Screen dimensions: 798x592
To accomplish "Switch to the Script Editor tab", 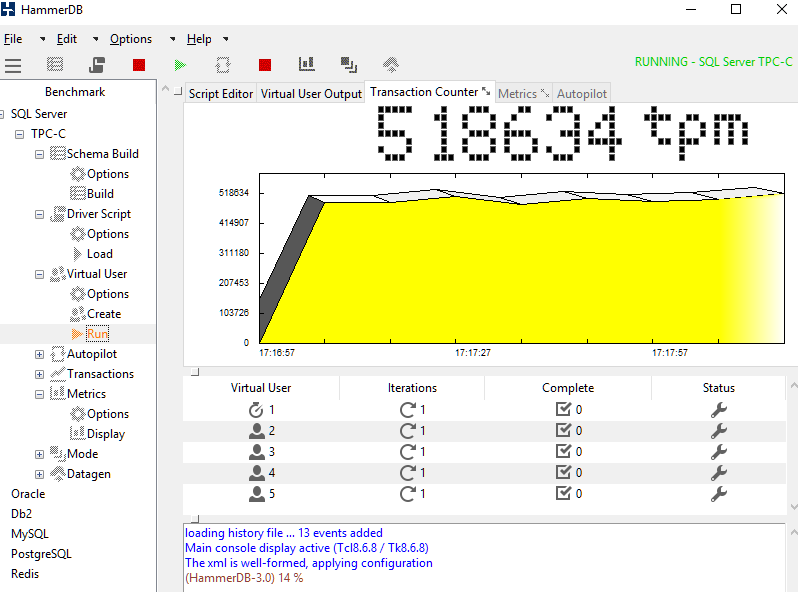I will point(221,94).
